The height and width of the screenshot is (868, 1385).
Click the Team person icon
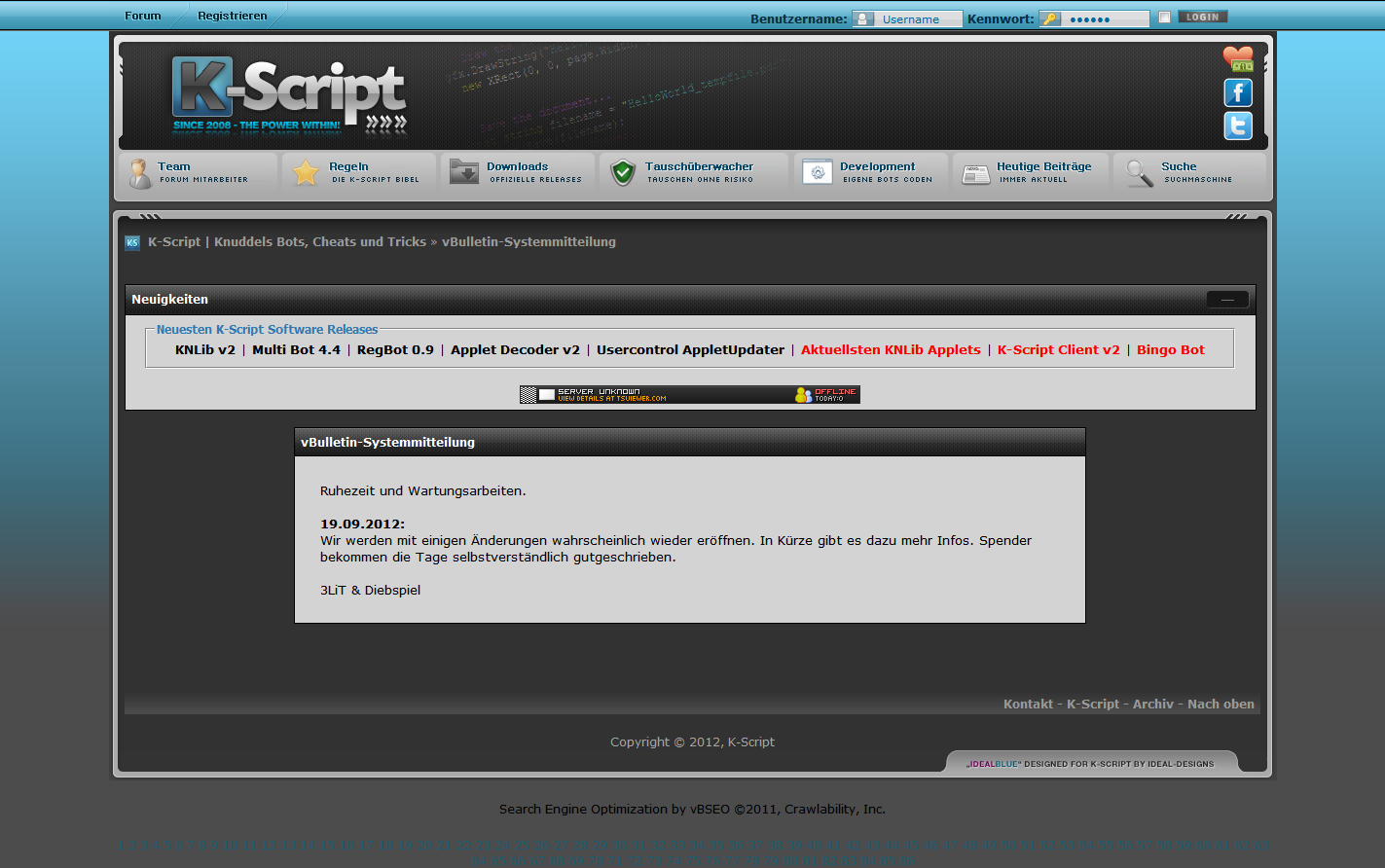[x=140, y=173]
